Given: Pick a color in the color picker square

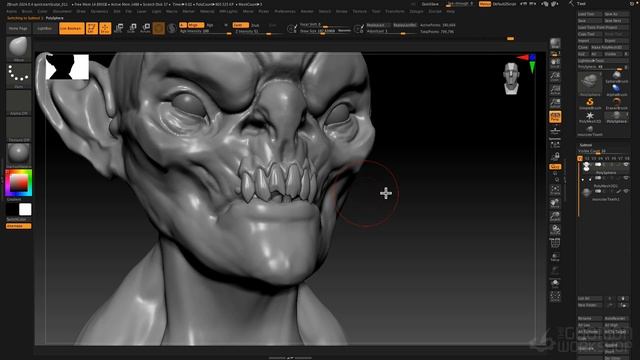Looking at the screenshot, I should 19,182.
